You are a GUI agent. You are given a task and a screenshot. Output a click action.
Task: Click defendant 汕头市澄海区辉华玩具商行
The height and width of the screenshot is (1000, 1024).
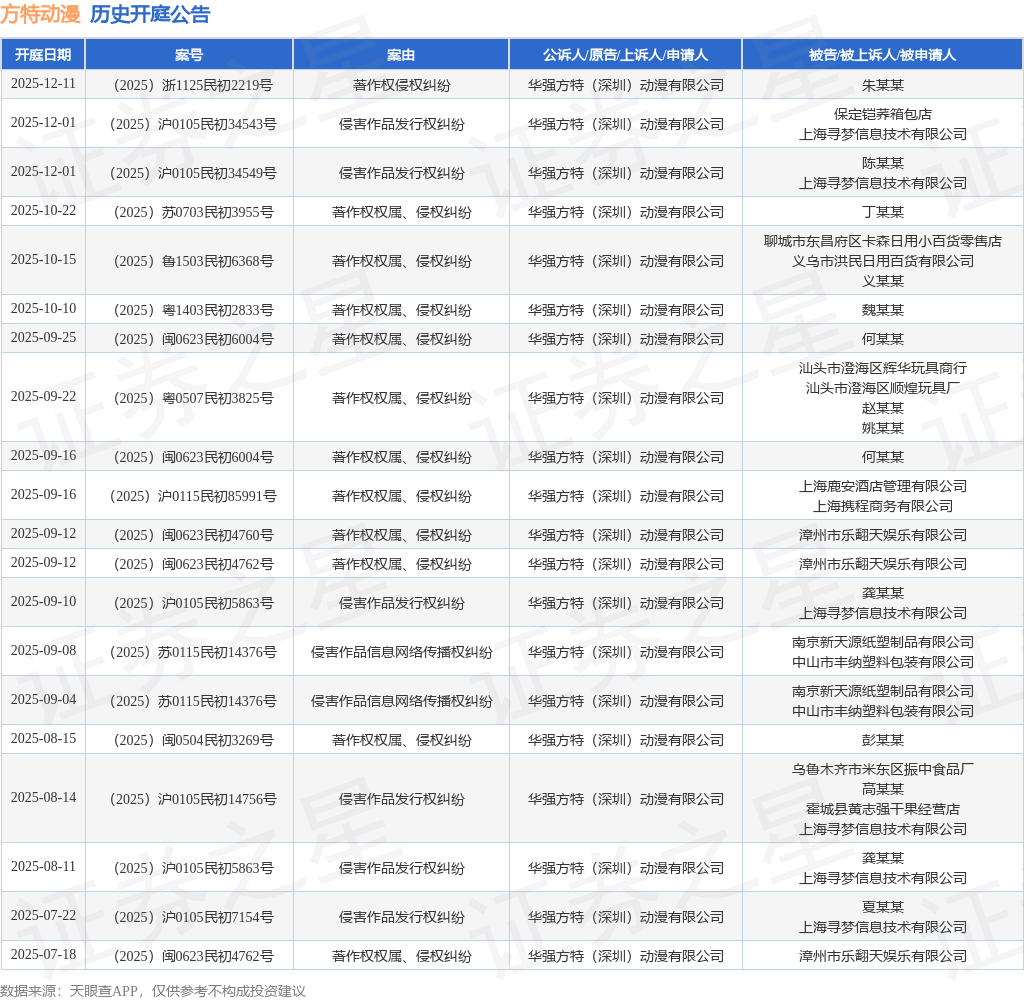click(882, 368)
